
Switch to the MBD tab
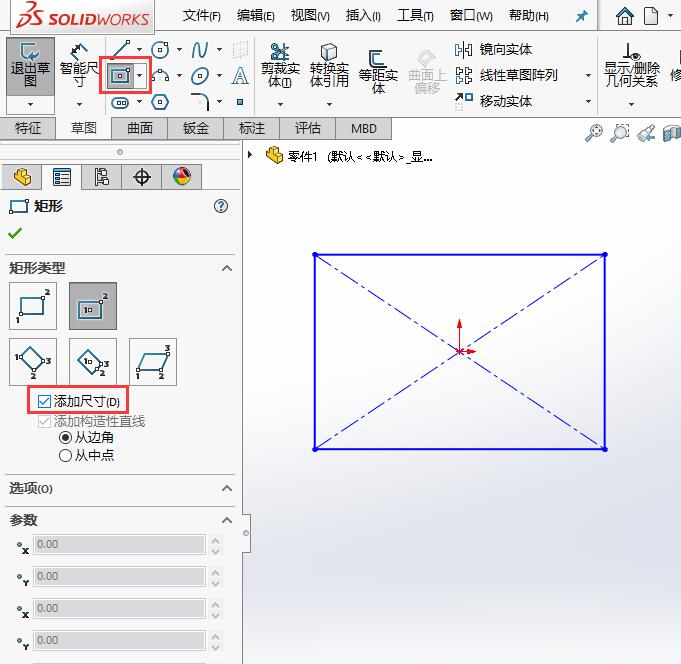tap(364, 128)
